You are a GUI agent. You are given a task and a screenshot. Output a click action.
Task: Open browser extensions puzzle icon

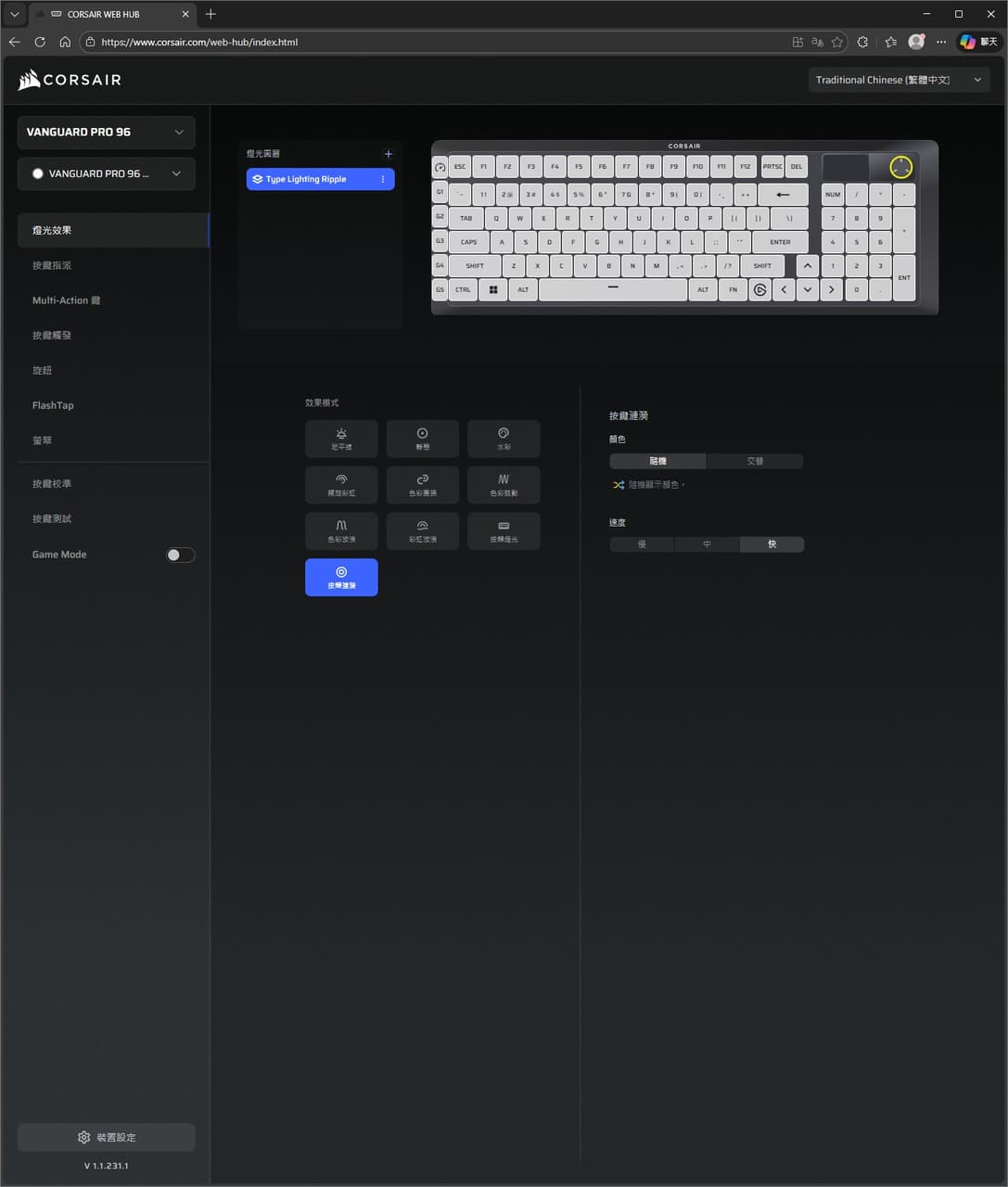pos(862,42)
